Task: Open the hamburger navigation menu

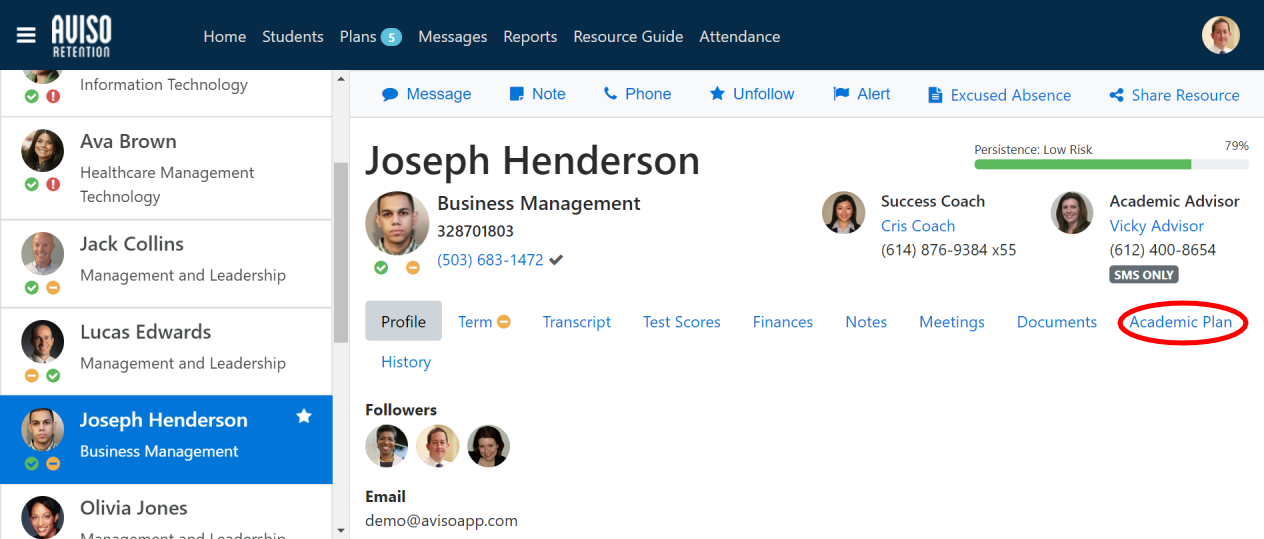Action: point(26,36)
